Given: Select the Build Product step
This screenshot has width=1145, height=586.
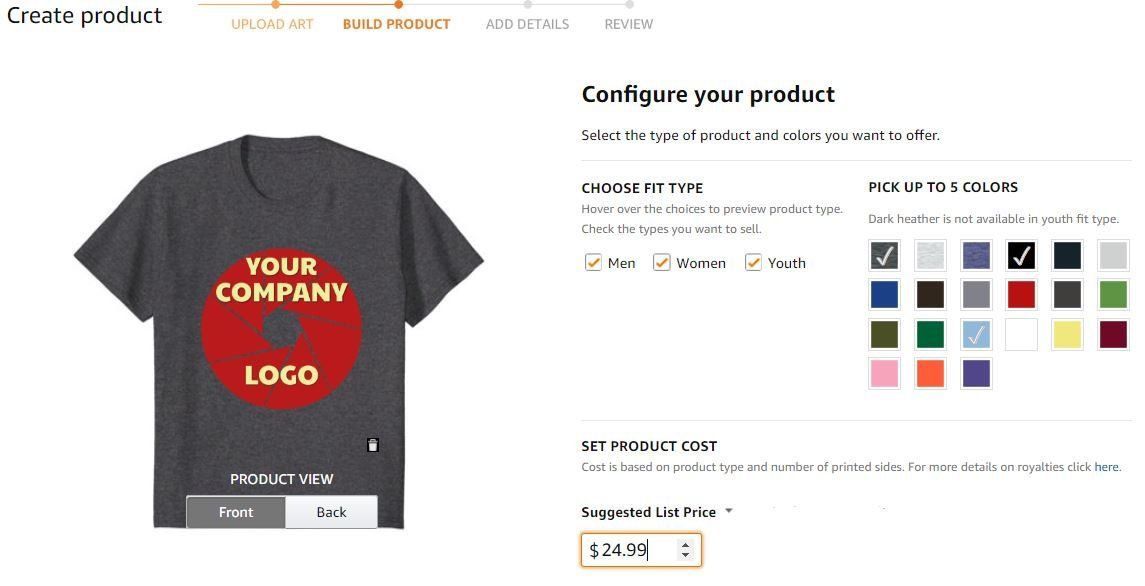Looking at the screenshot, I should click(x=396, y=24).
